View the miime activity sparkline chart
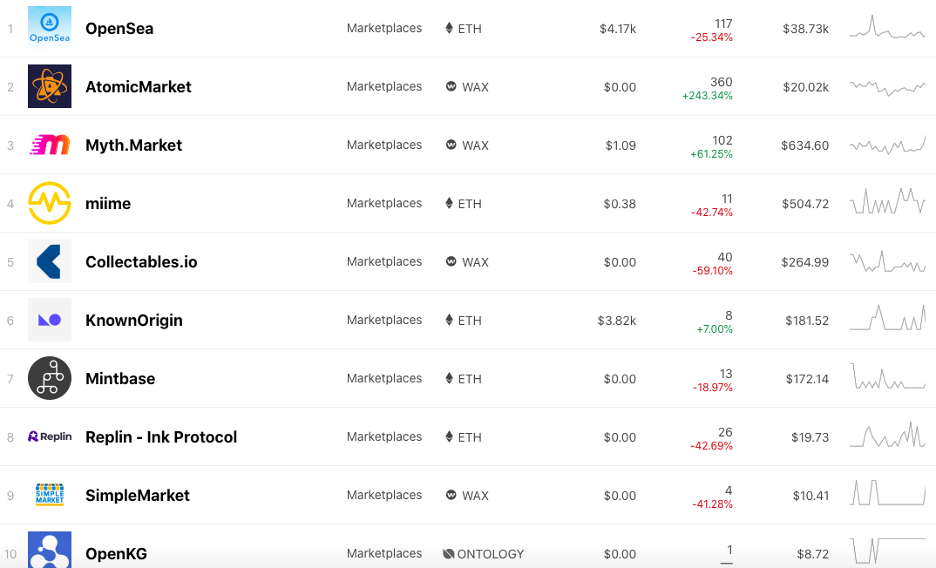 coord(888,202)
